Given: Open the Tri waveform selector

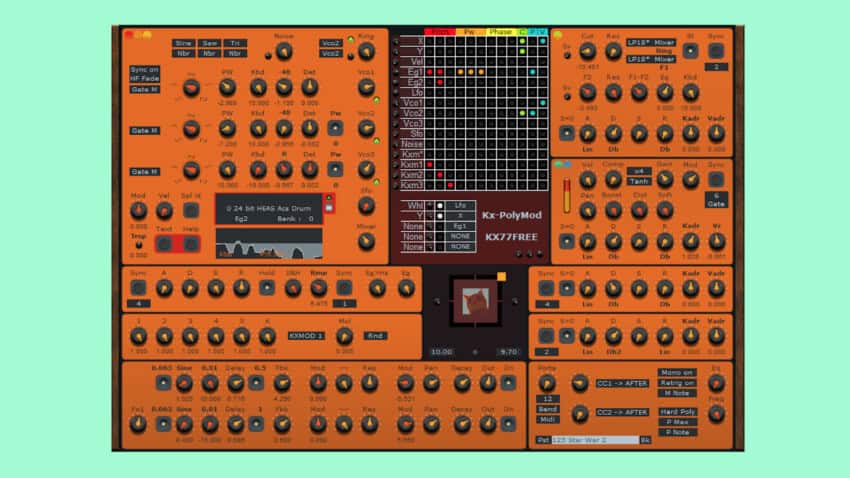Looking at the screenshot, I should coord(235,43).
